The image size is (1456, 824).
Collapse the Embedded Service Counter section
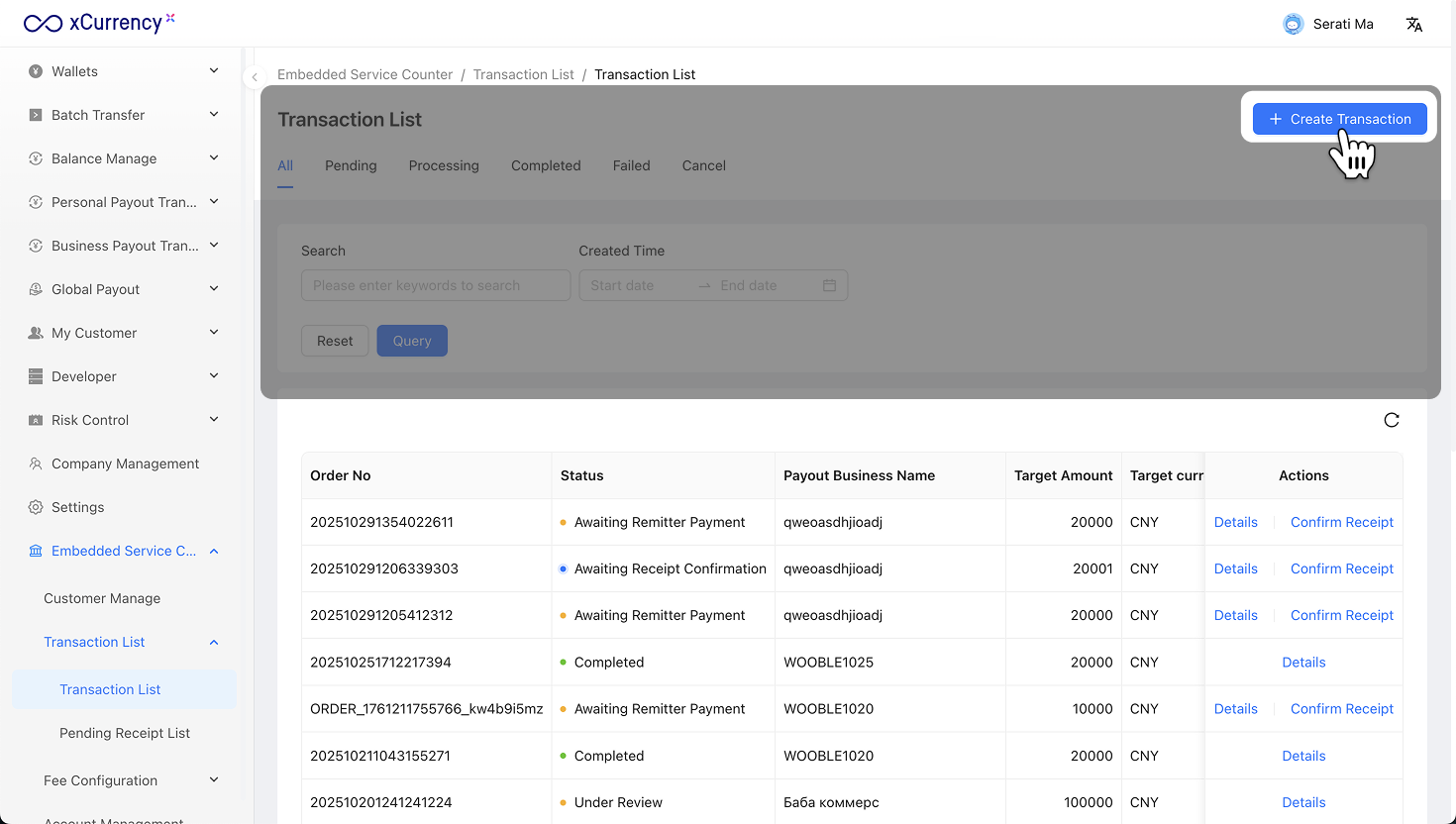(214, 551)
